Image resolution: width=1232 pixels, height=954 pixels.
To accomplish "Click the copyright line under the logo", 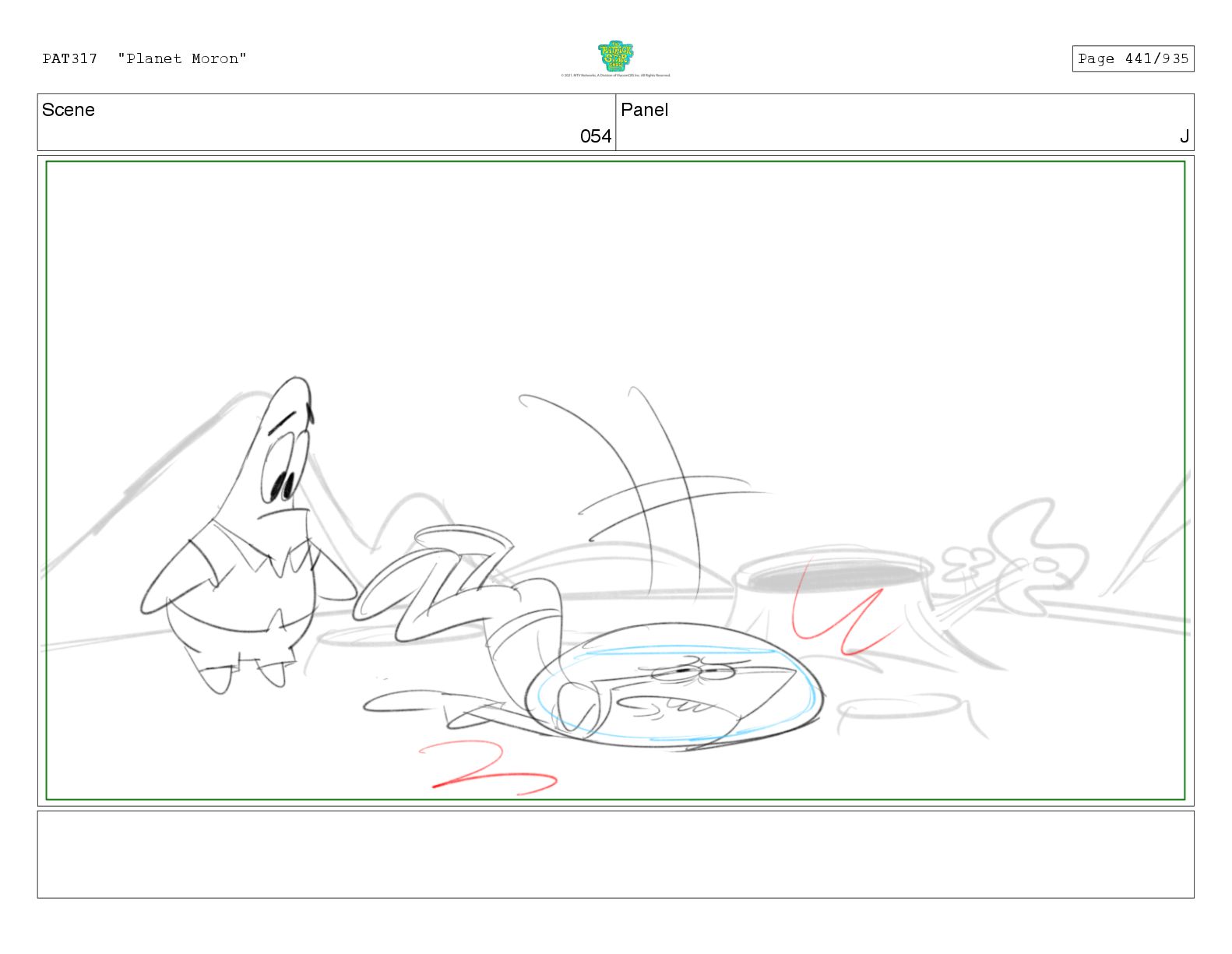I will pos(615,76).
